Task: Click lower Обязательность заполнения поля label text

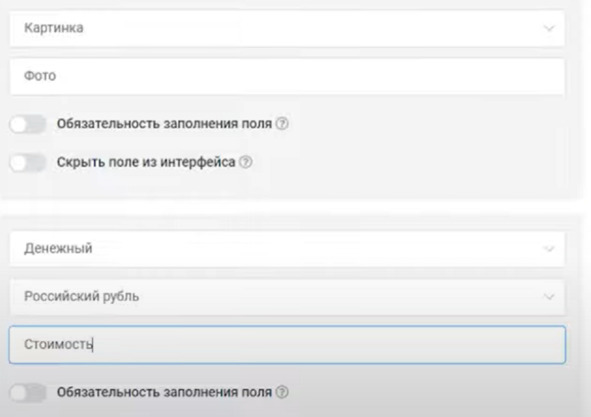Action: tap(164, 392)
